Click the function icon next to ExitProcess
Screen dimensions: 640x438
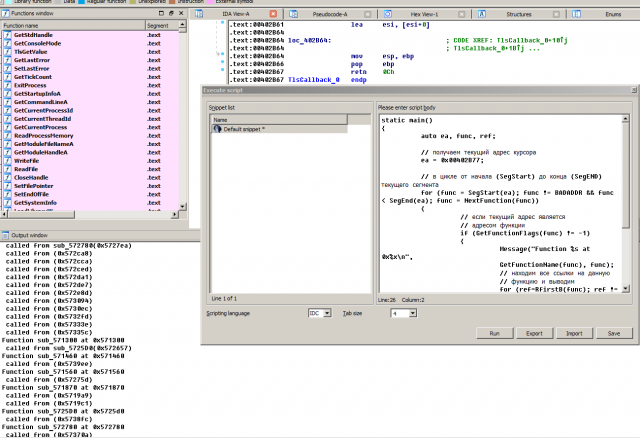pos(7,85)
